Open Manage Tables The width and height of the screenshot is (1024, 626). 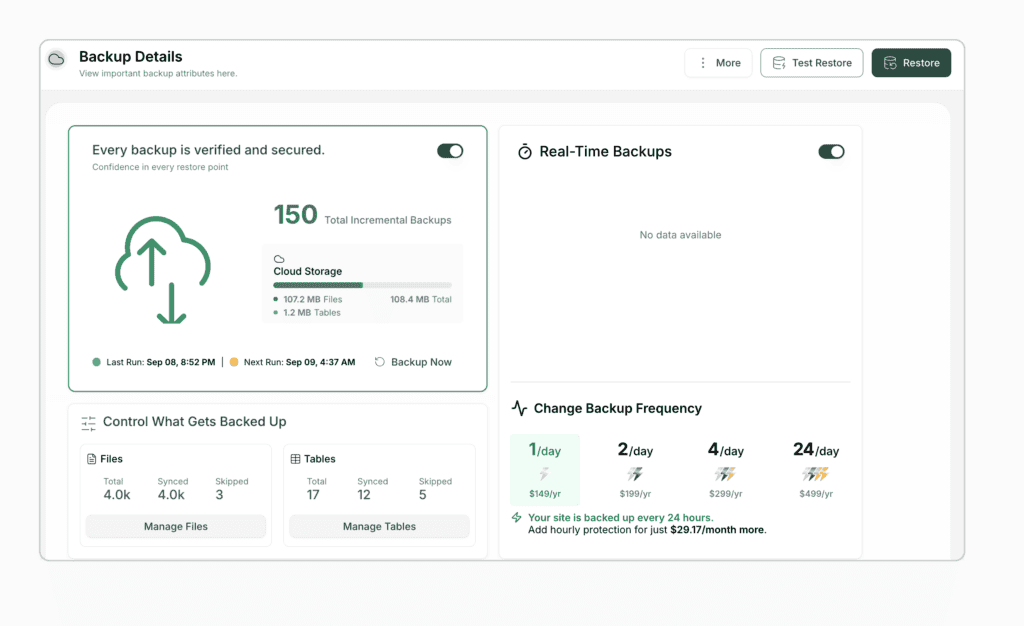click(x=379, y=526)
